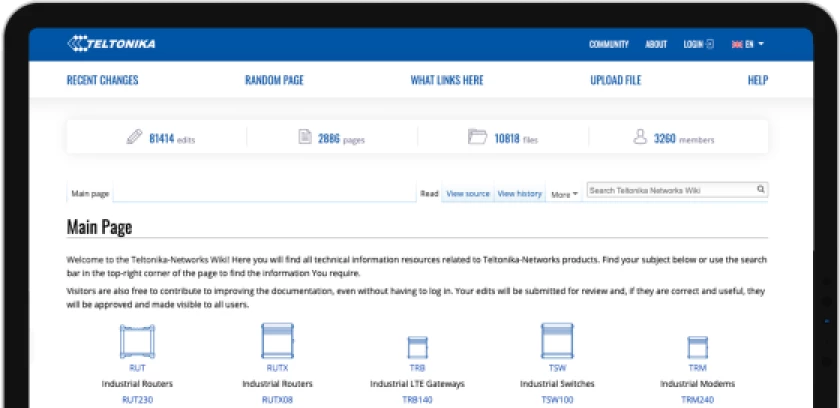Click the folder files icon
Image resolution: width=840 pixels, height=408 pixels.
(x=477, y=137)
